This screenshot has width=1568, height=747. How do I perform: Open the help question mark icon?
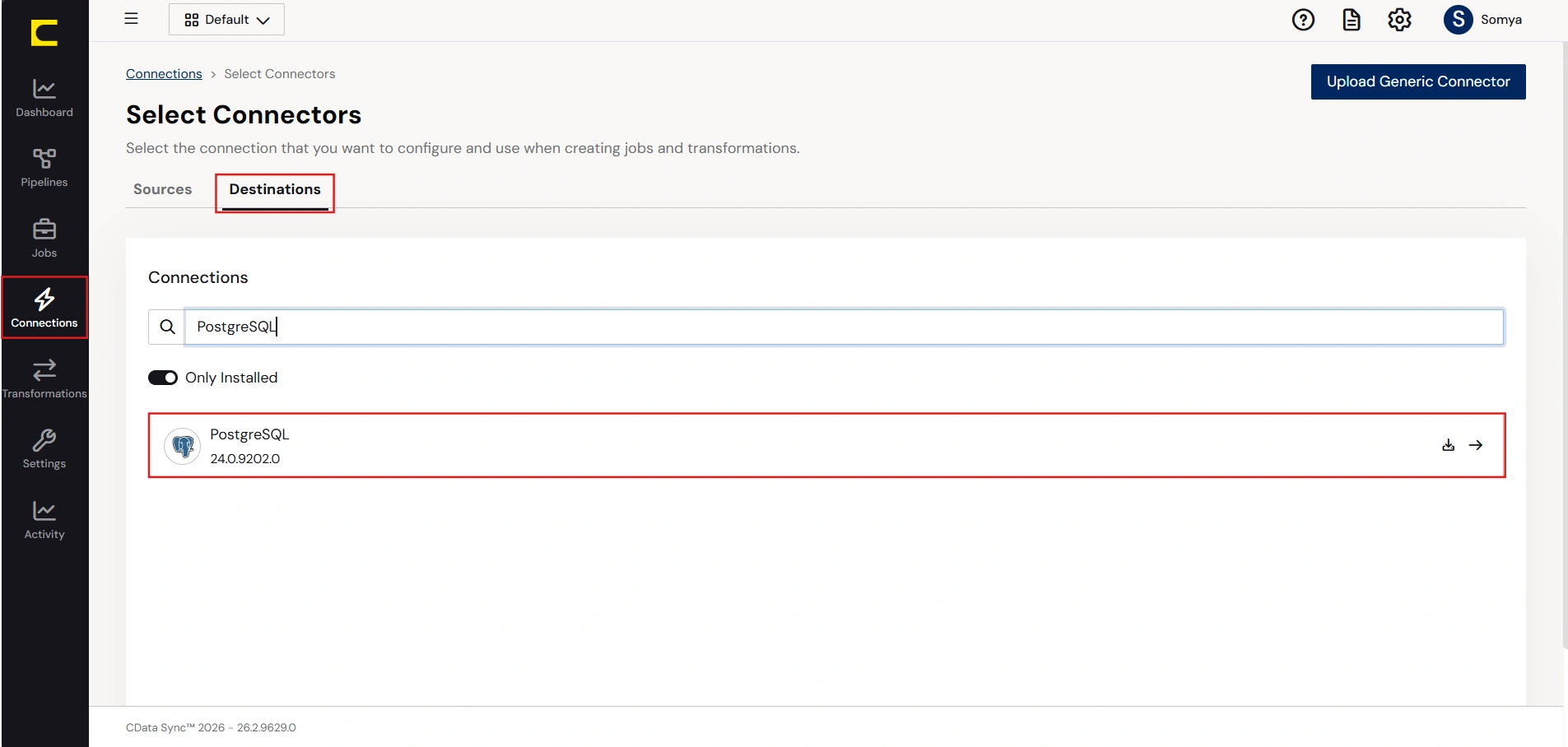1303,20
